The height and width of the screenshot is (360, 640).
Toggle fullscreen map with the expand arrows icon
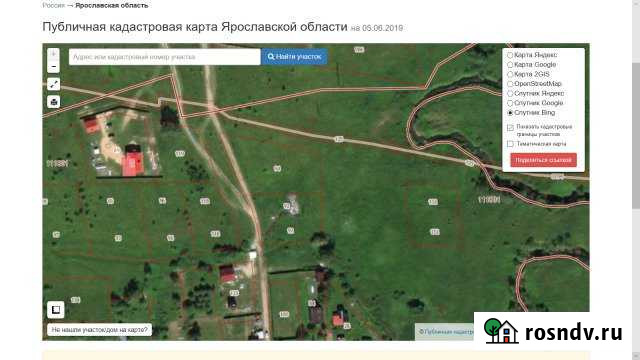pos(53,84)
